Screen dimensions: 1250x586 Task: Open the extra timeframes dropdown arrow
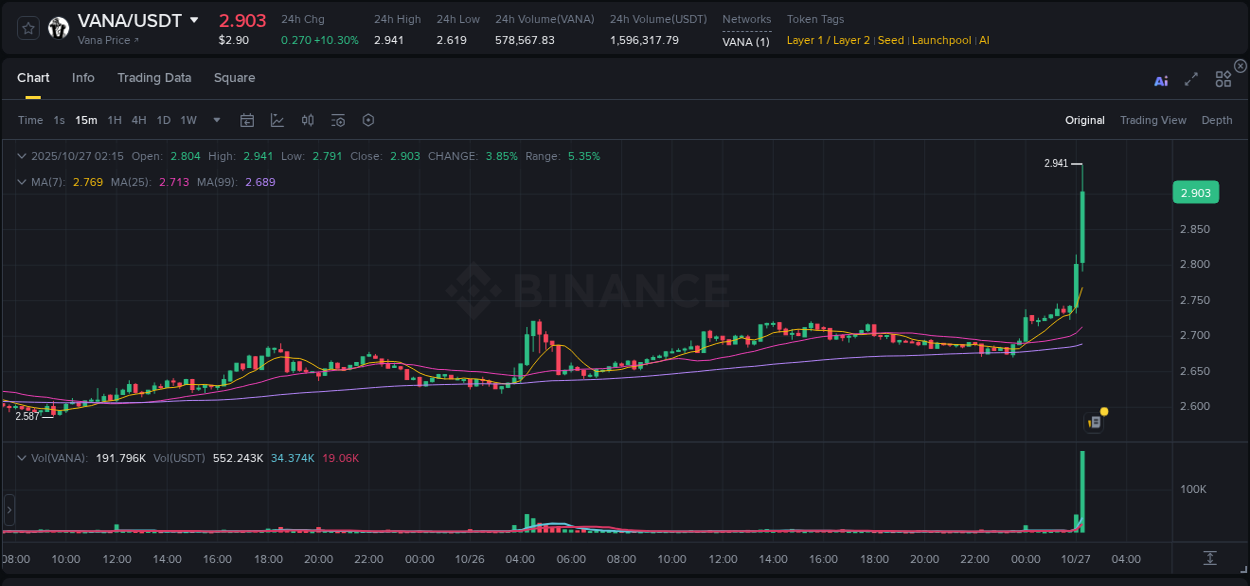tap(215, 120)
